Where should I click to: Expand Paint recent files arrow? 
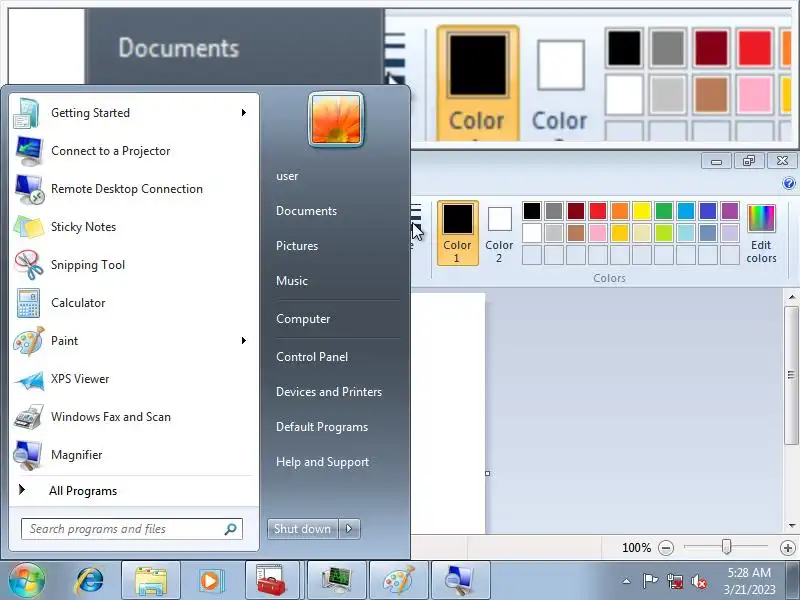[x=244, y=341]
